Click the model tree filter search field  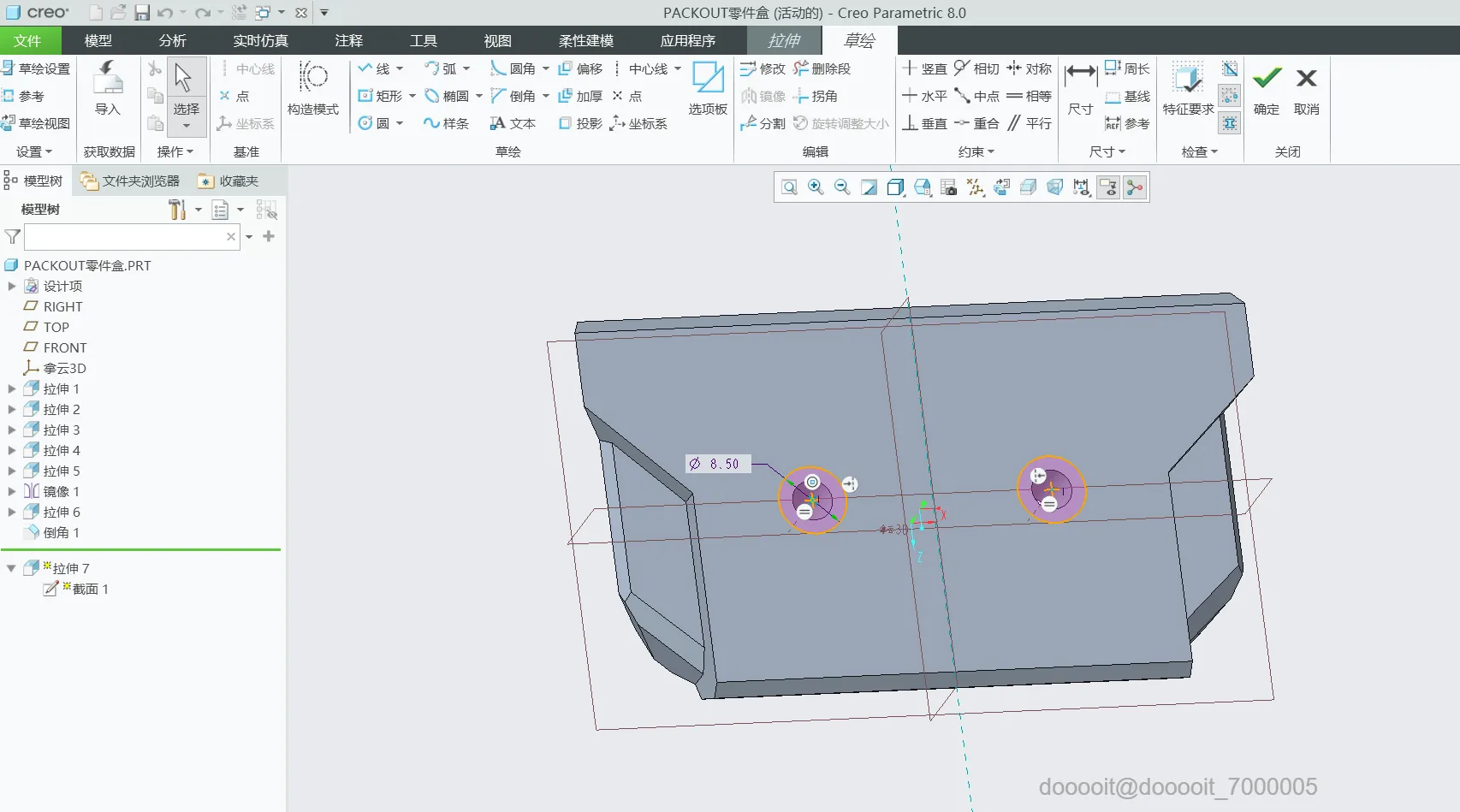pos(124,237)
